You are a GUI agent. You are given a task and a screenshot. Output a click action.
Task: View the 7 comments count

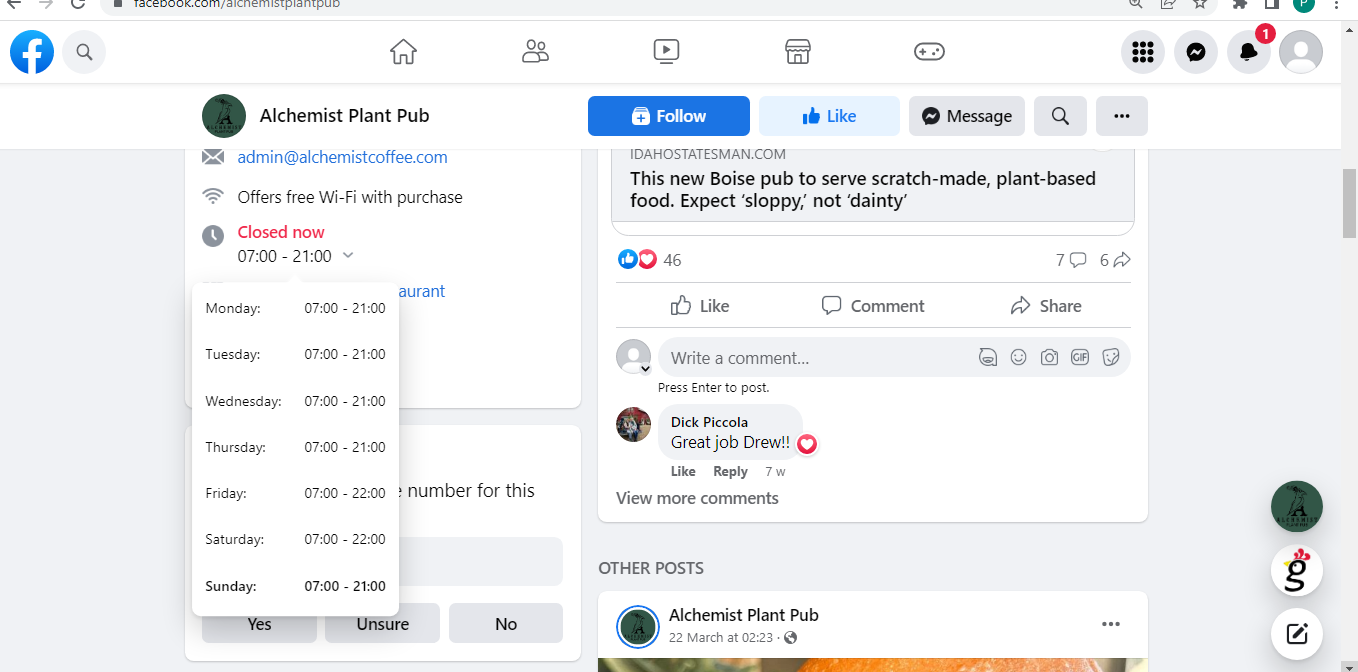[1071, 260]
